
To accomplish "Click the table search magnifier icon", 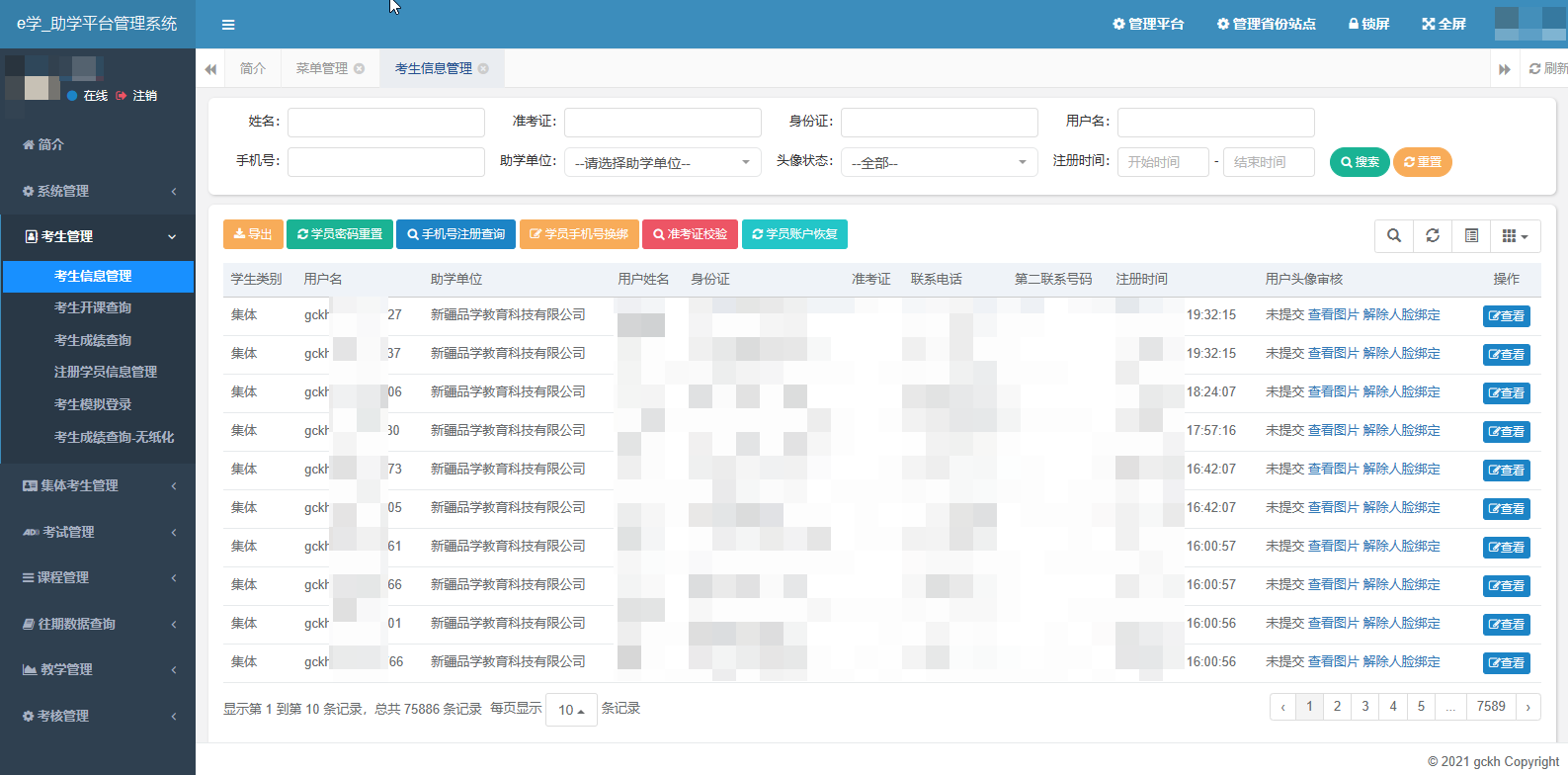I will pos(1393,235).
